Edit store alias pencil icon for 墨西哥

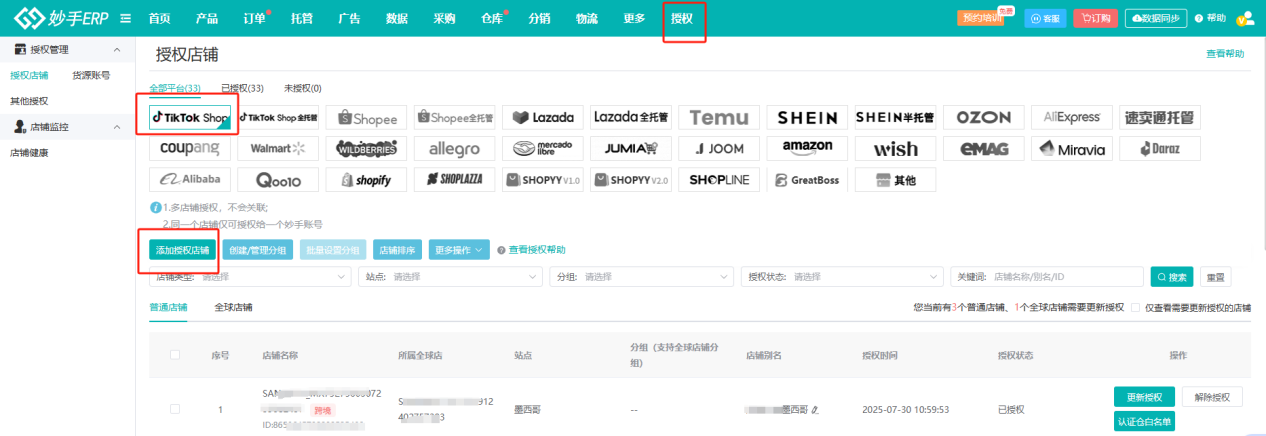815,409
